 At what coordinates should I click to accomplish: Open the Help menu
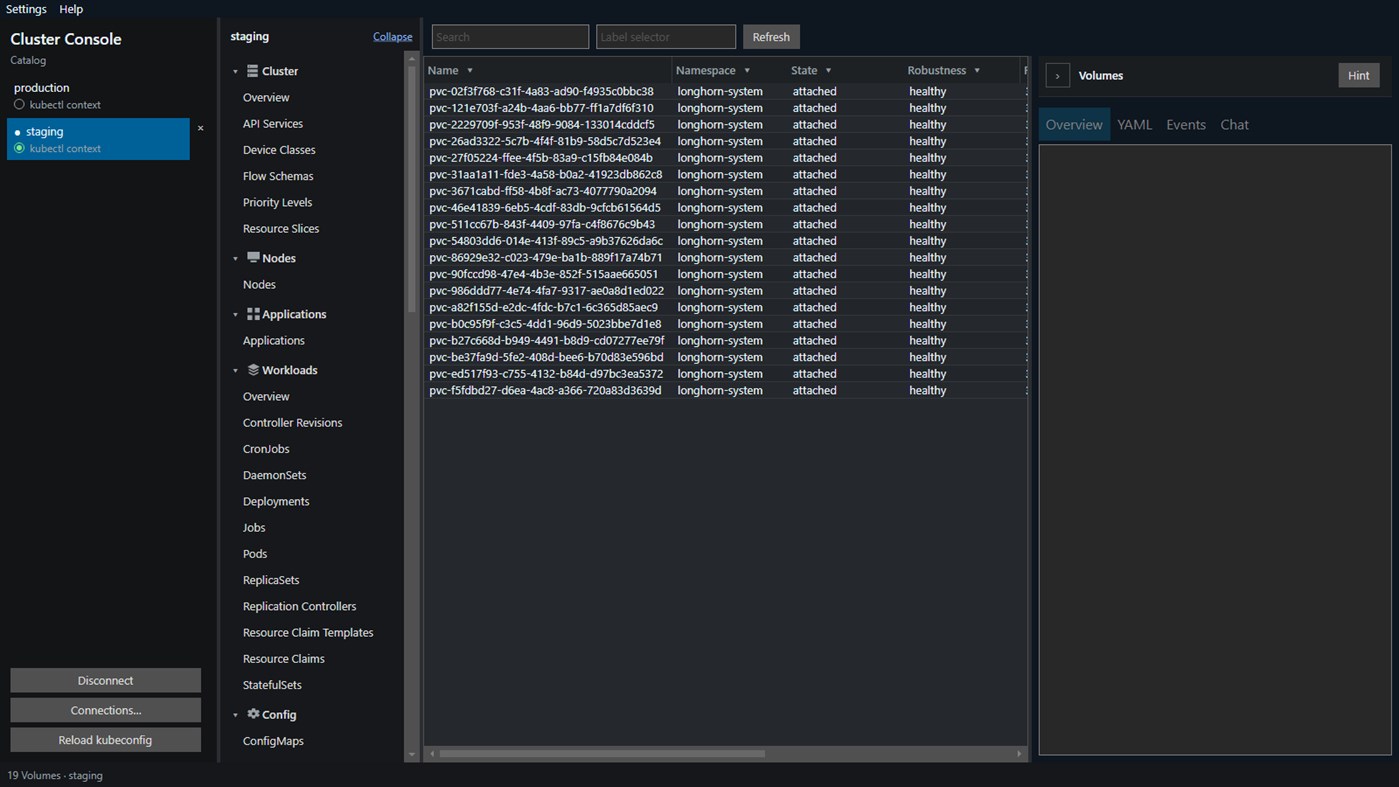pyautogui.click(x=71, y=9)
